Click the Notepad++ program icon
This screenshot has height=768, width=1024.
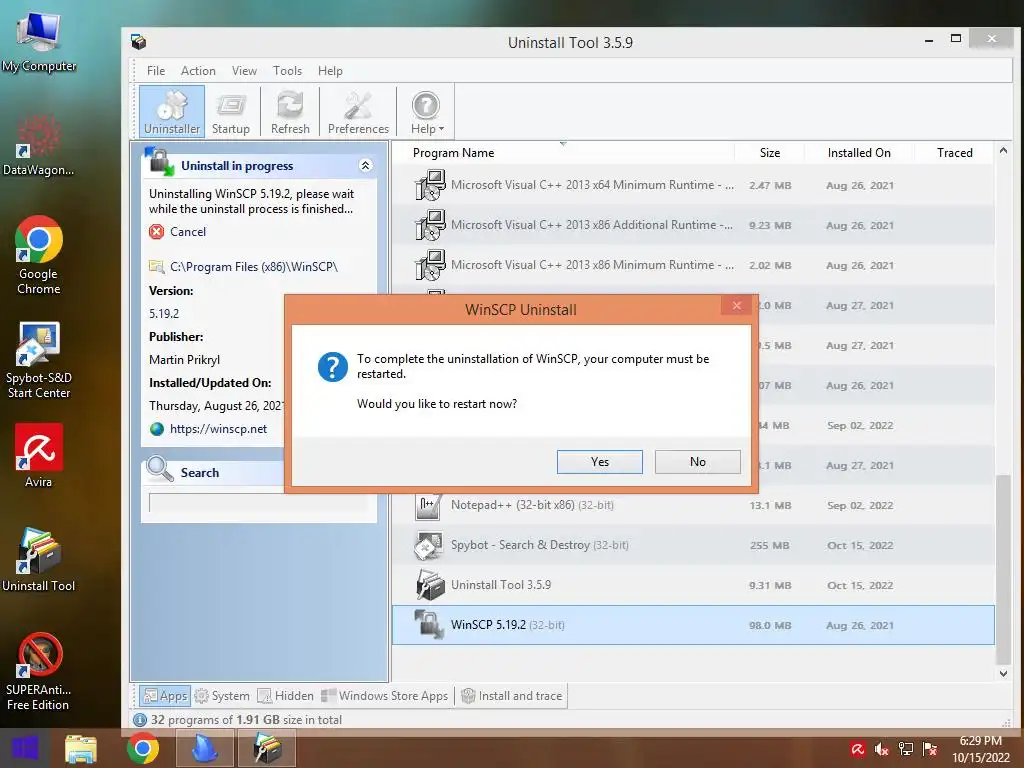[x=429, y=505]
